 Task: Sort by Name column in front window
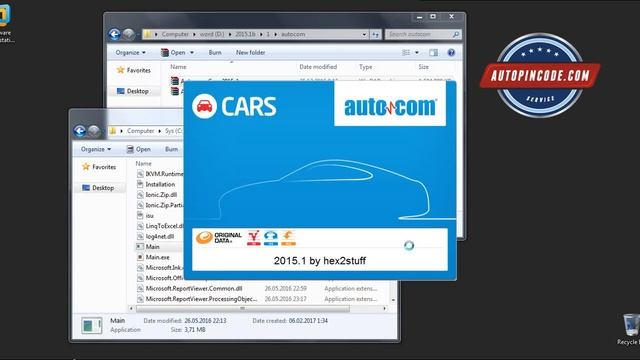144,164
